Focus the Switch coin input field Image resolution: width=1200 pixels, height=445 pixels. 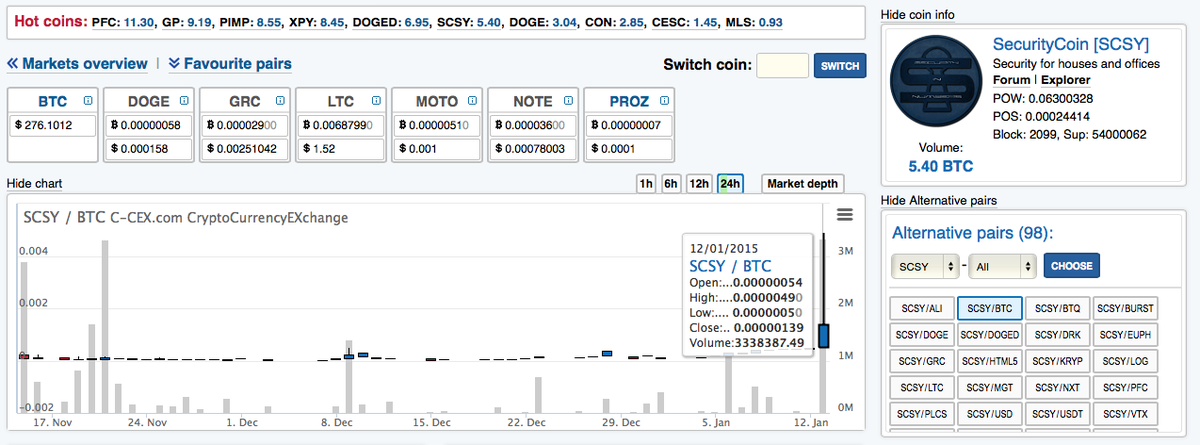click(783, 66)
